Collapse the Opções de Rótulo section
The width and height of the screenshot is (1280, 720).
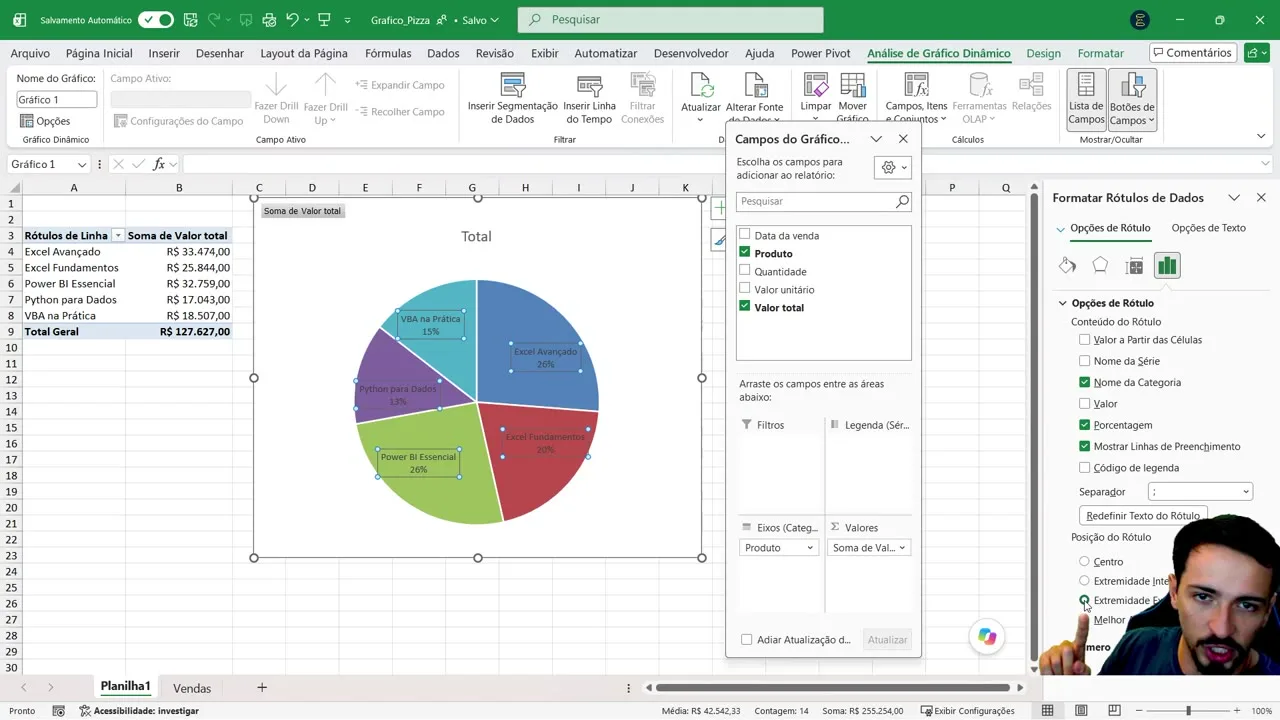click(x=1063, y=303)
